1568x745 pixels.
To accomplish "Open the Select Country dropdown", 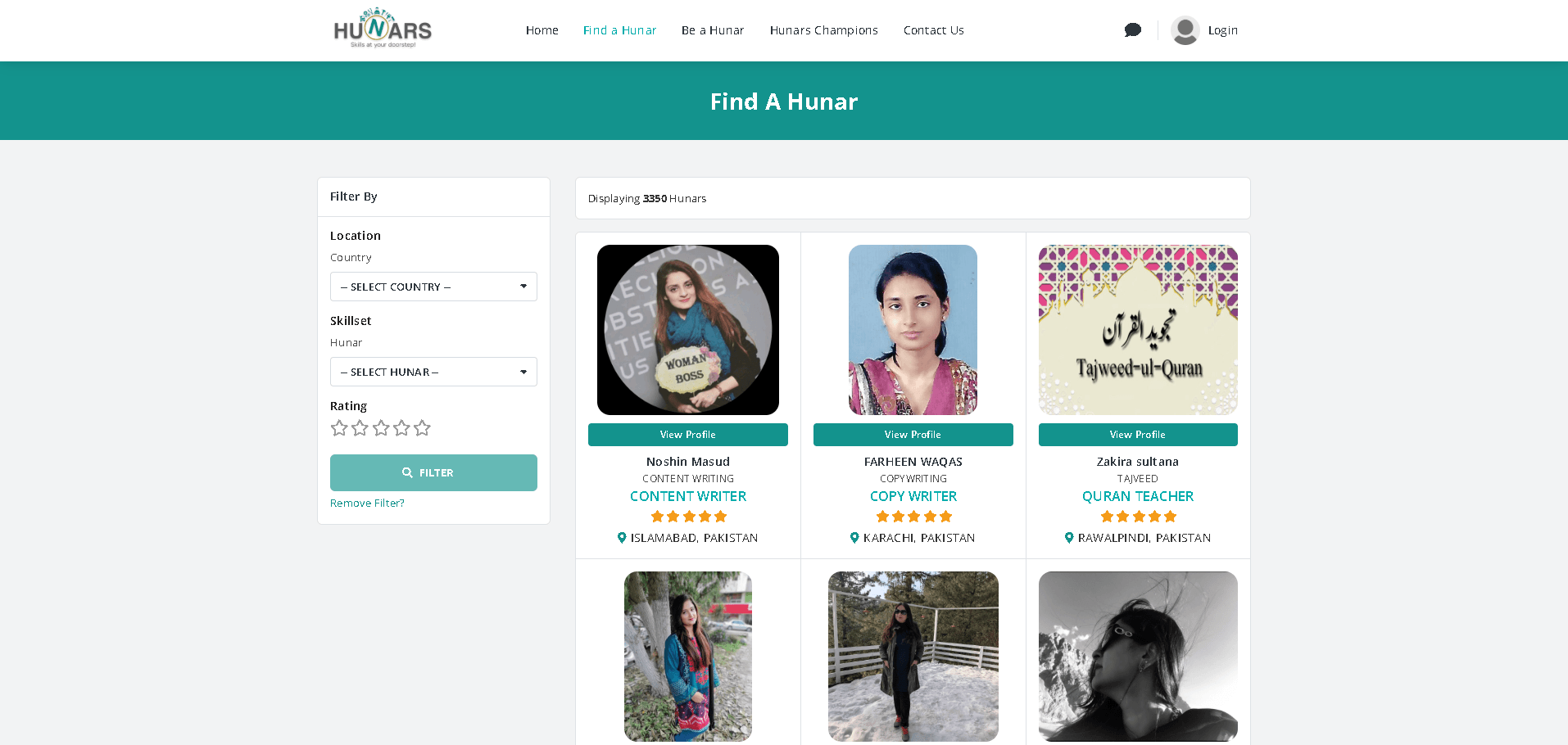I will pos(433,287).
